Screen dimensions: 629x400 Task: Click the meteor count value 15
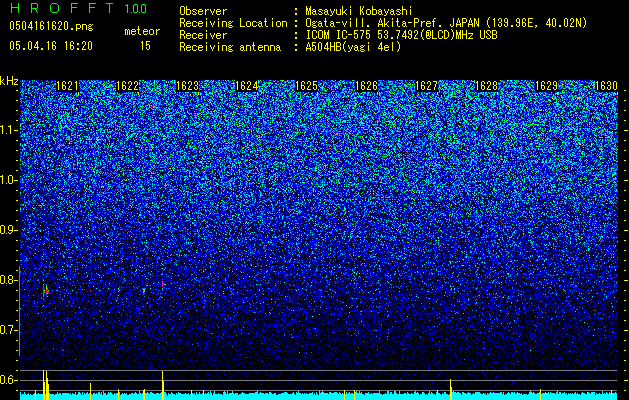click(145, 46)
